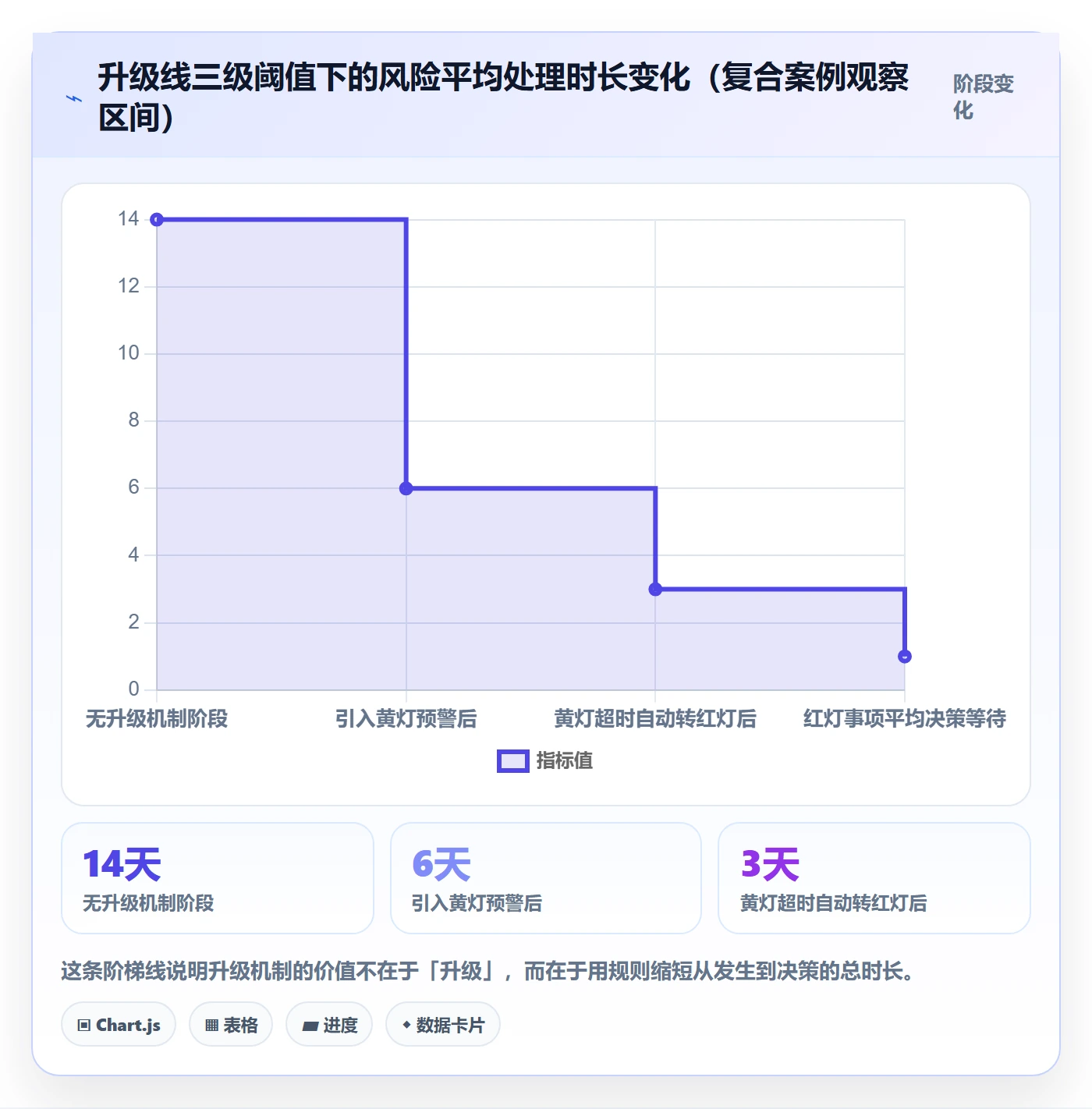Click the 阶段变化 badge in the header
The width and height of the screenshot is (1092, 1109).
(984, 97)
